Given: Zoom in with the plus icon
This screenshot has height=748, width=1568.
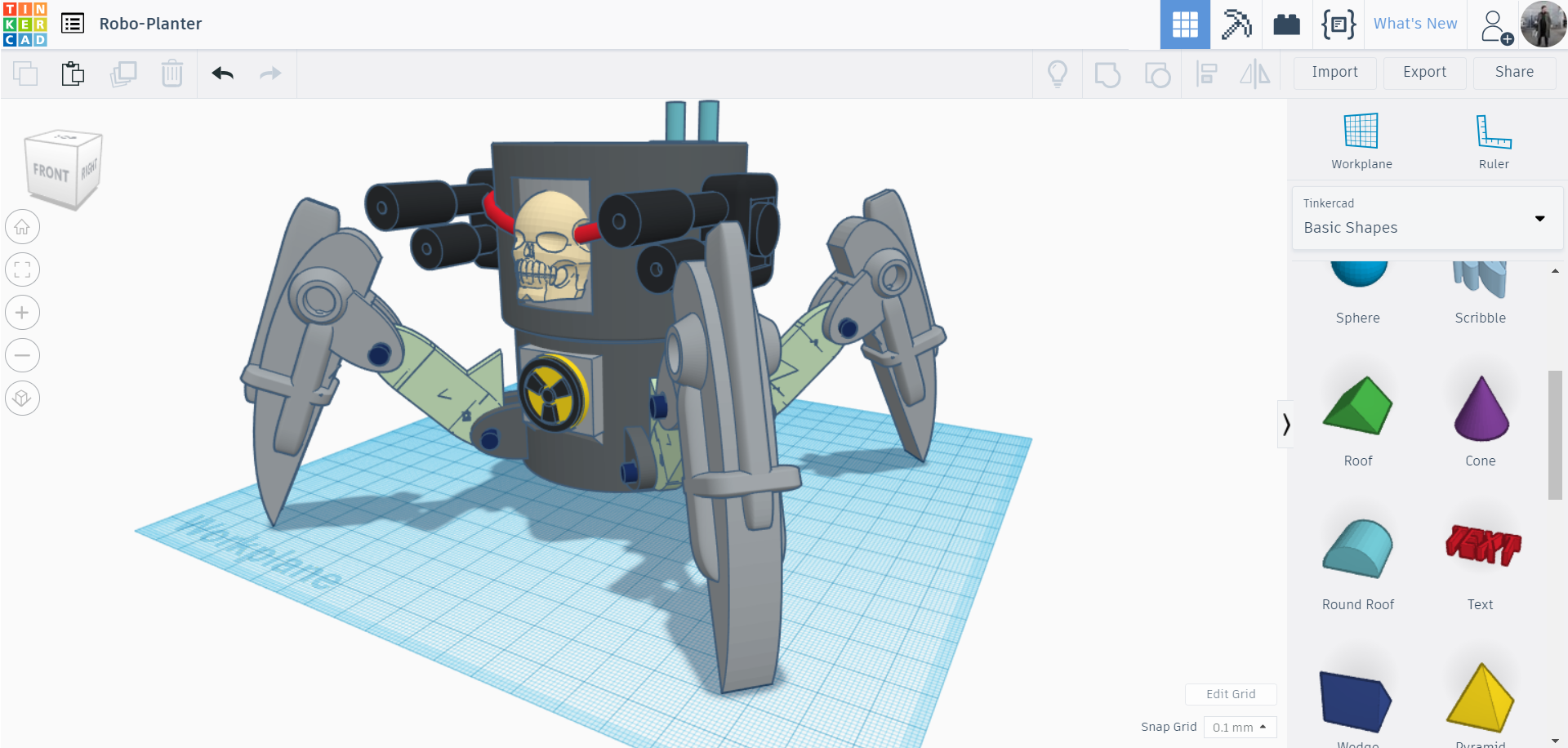Looking at the screenshot, I should 22,313.
